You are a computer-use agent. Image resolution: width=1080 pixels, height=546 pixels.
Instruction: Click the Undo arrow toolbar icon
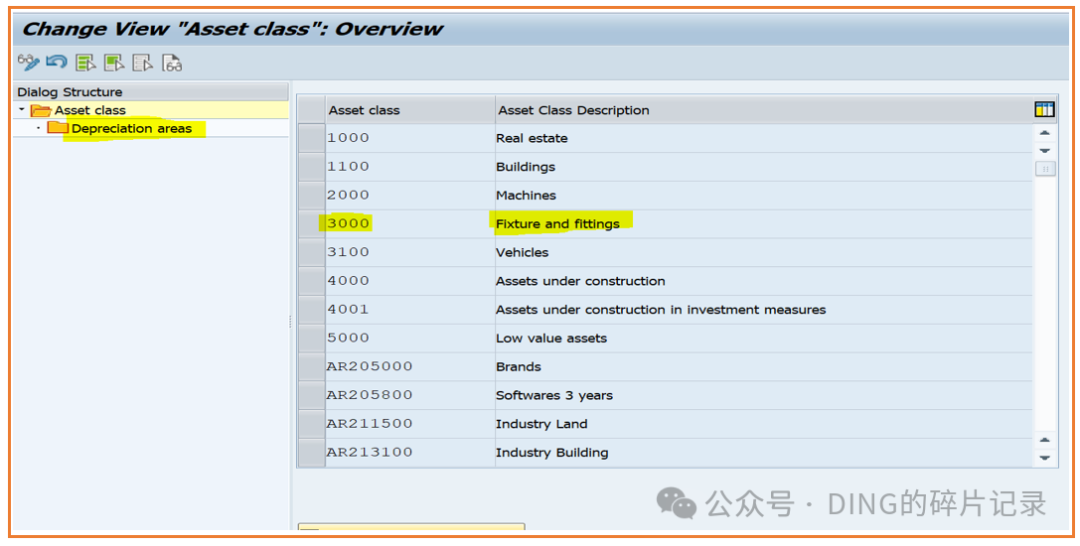tap(56, 62)
